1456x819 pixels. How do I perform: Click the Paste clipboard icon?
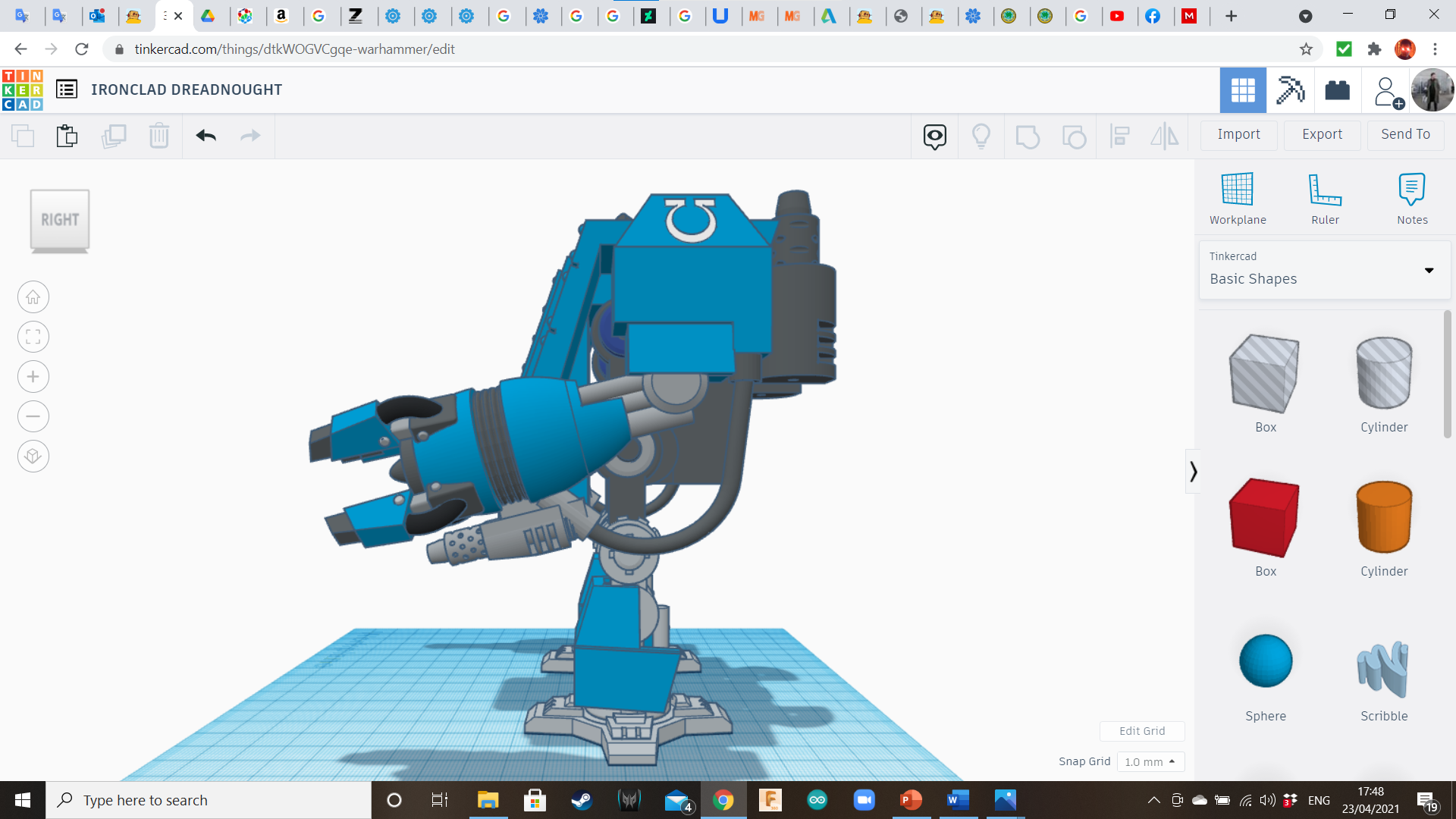(67, 136)
